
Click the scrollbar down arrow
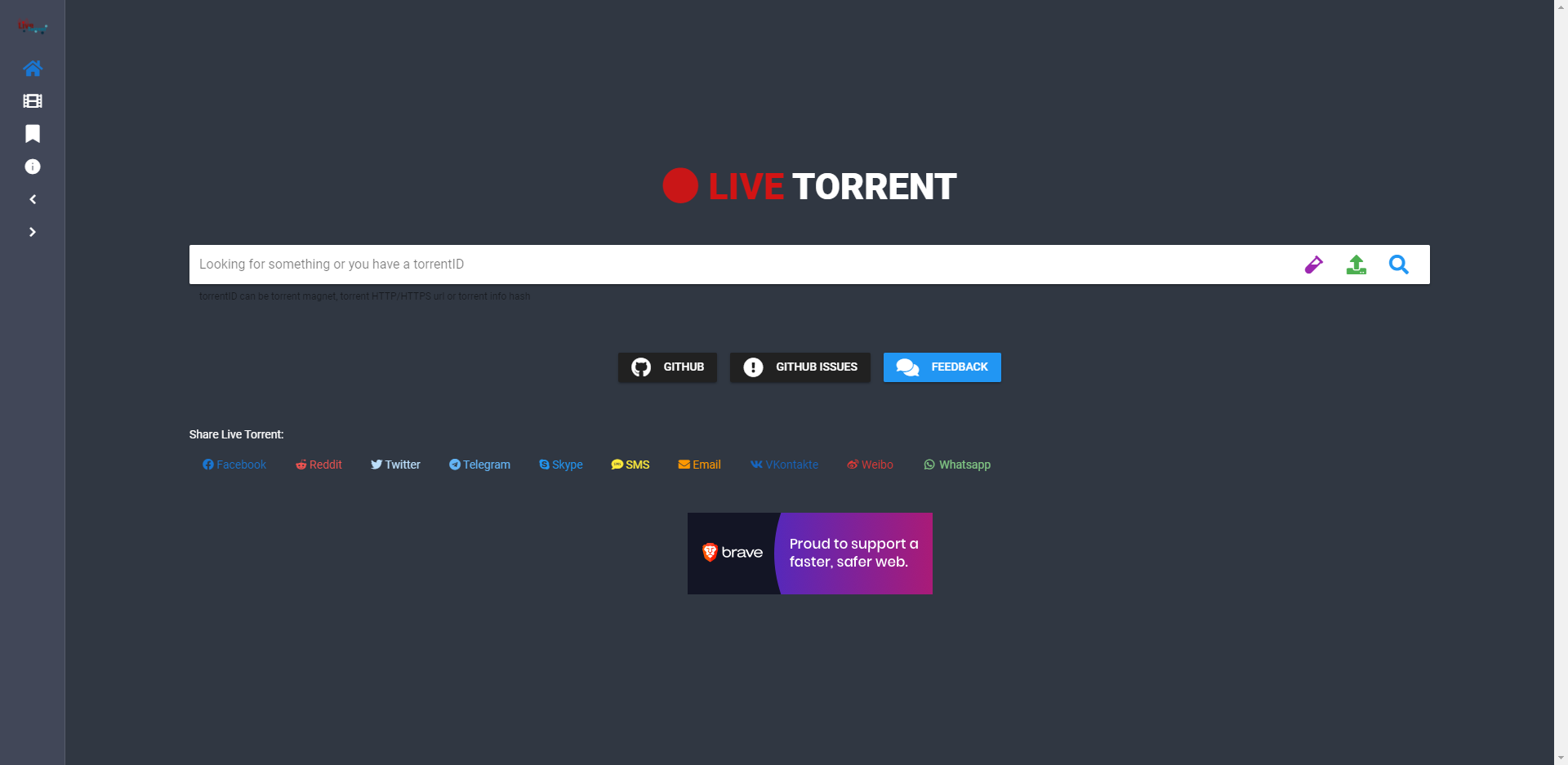click(1561, 758)
